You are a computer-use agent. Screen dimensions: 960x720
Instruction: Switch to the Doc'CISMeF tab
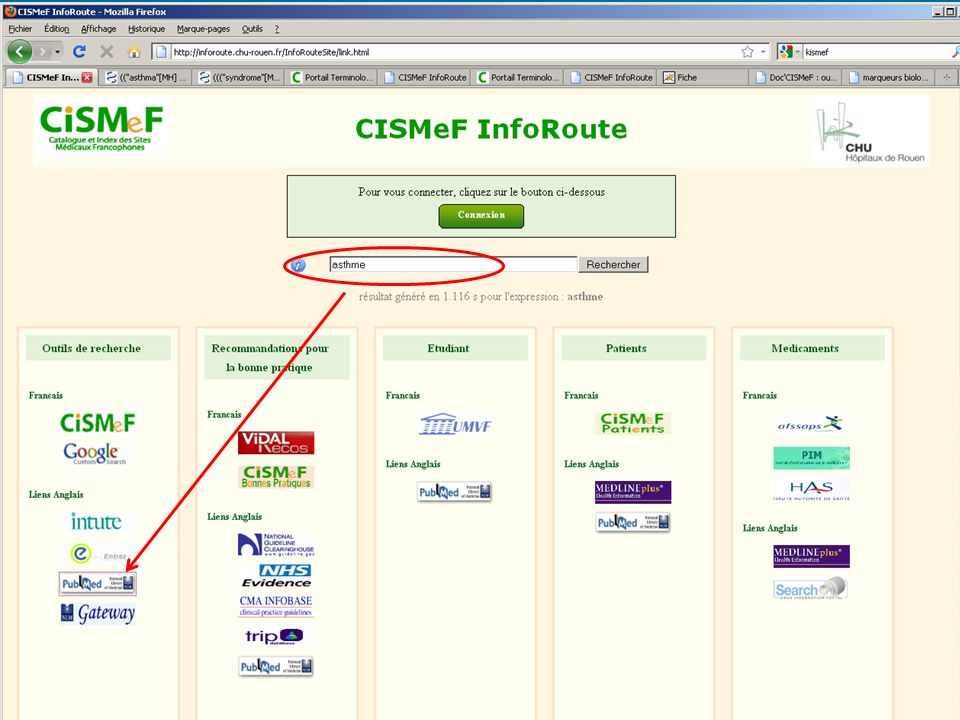pyautogui.click(x=797, y=77)
